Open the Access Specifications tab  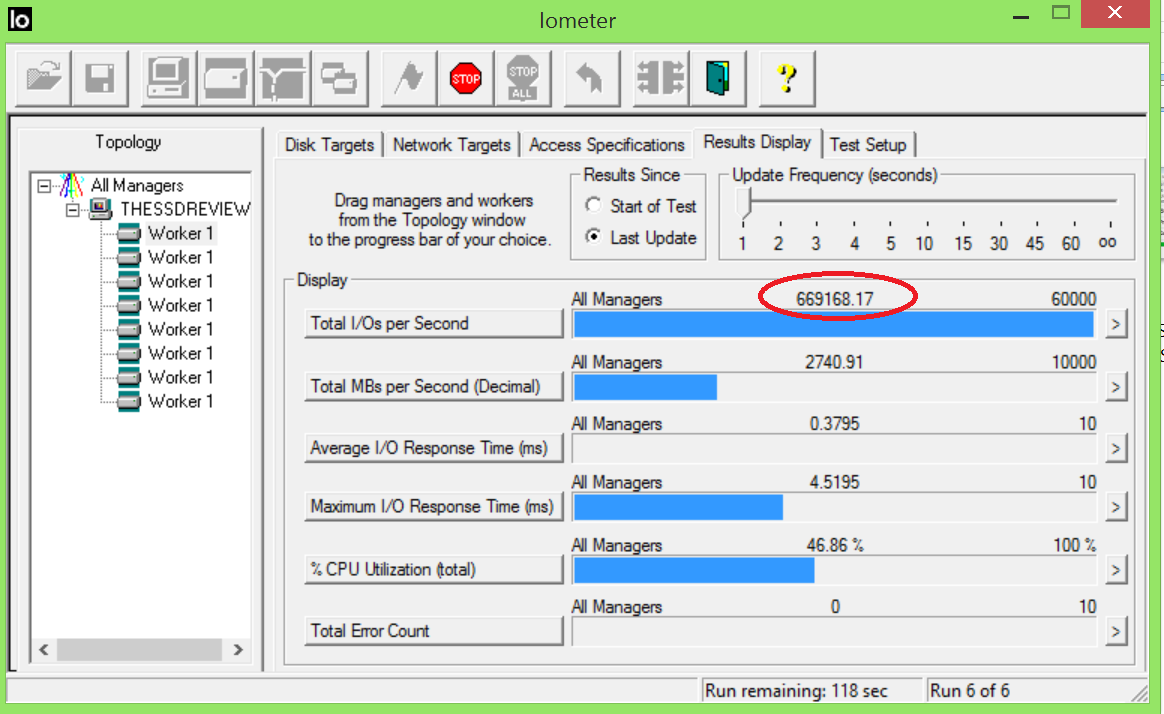(x=606, y=145)
